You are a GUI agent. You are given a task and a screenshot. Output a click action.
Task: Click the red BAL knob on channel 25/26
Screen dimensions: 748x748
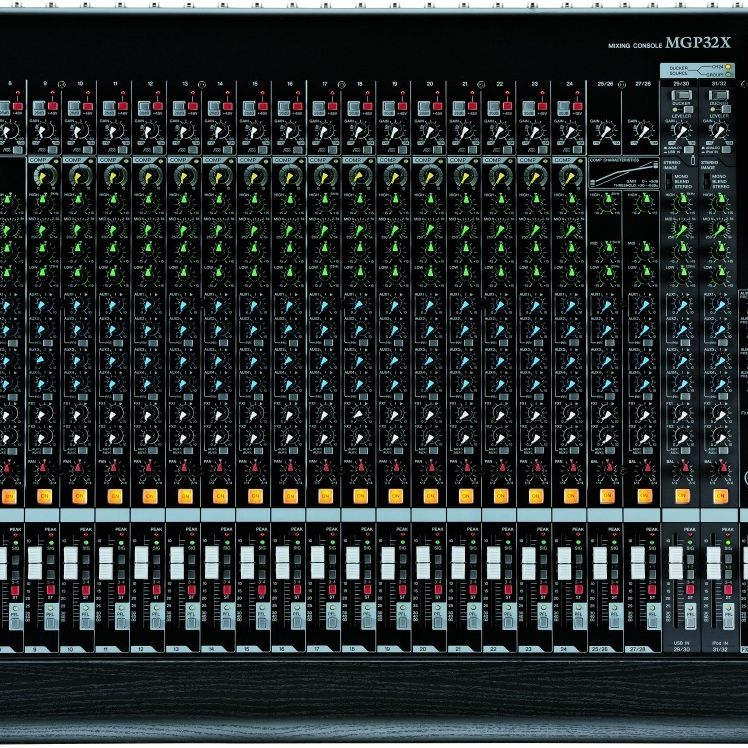click(607, 467)
